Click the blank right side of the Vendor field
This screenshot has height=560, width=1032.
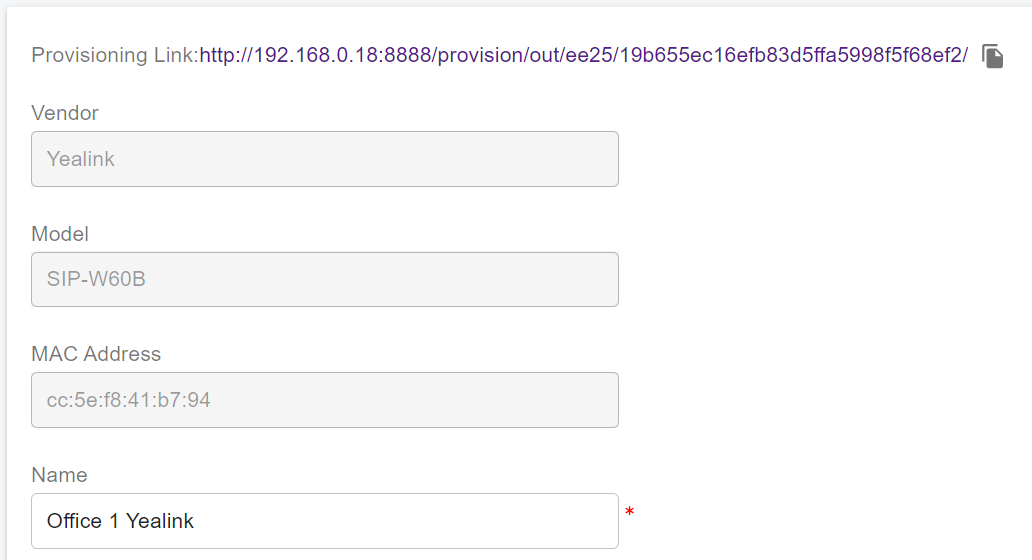(450, 159)
